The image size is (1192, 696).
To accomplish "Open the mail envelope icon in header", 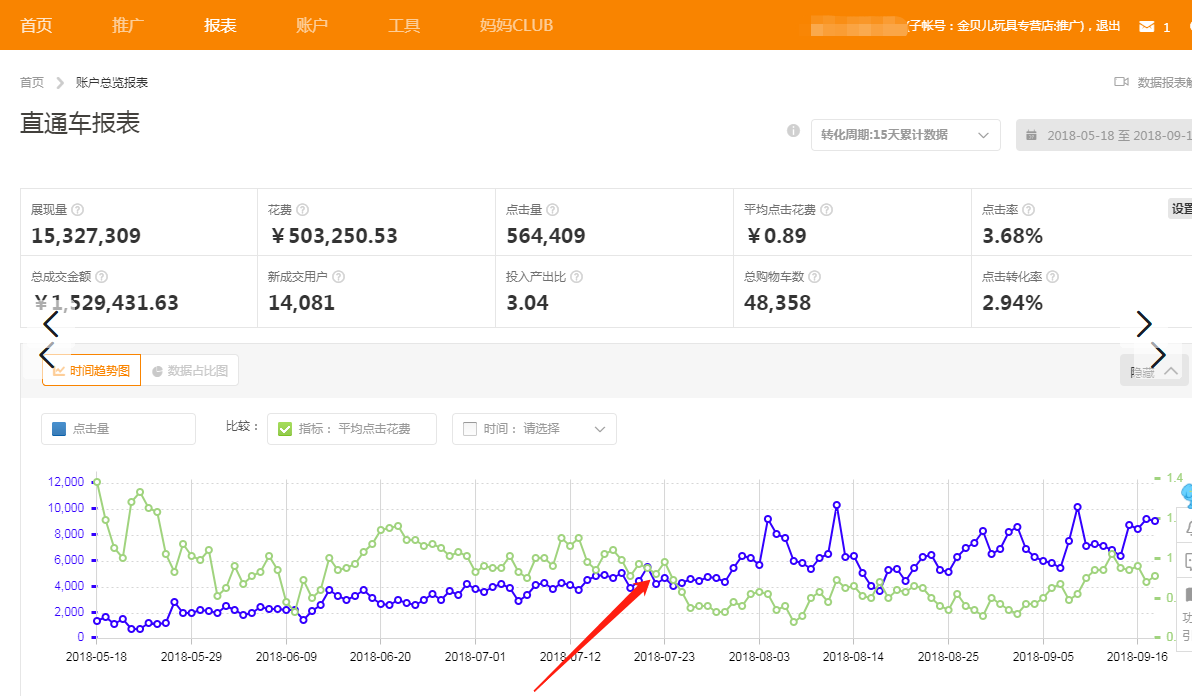I will pos(1146,27).
